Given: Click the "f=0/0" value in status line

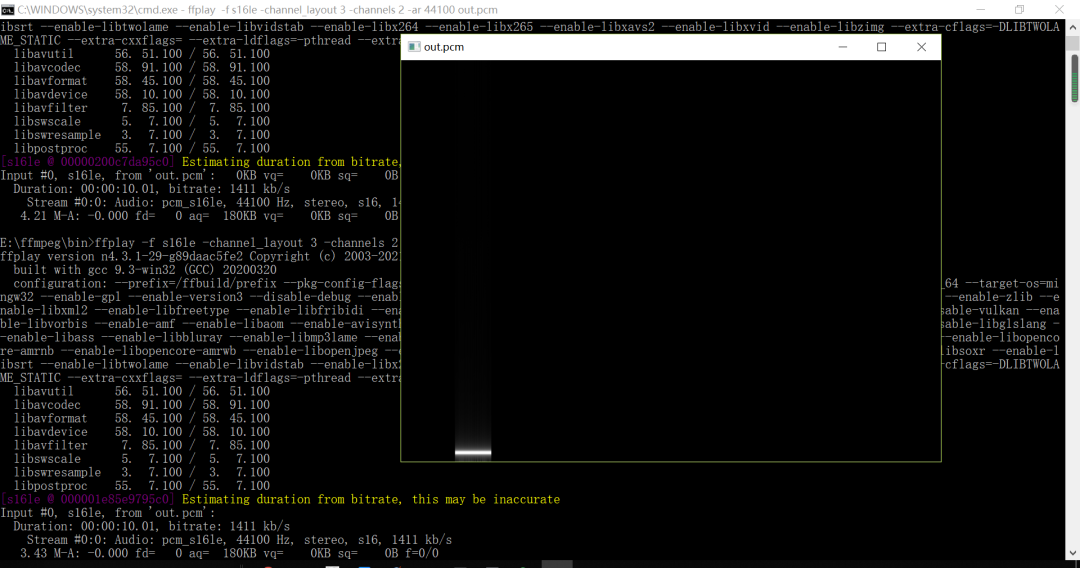Looking at the screenshot, I should (422, 553).
